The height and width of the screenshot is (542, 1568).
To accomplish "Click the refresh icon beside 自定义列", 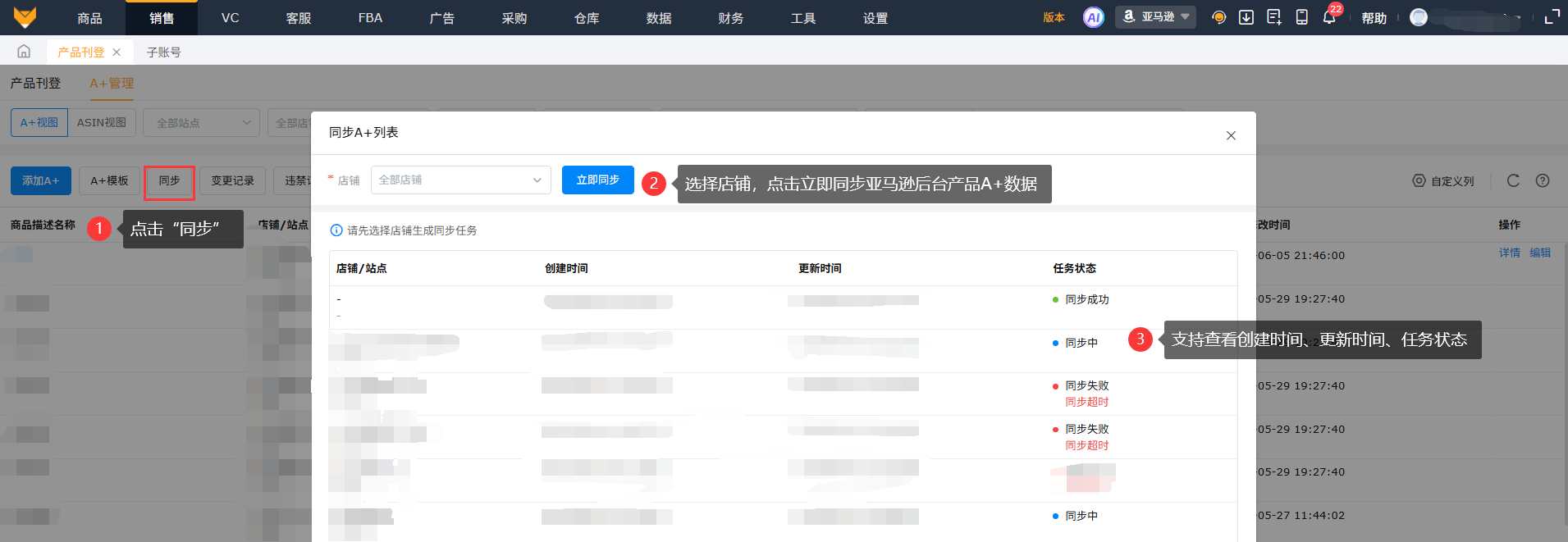I will [x=1513, y=180].
